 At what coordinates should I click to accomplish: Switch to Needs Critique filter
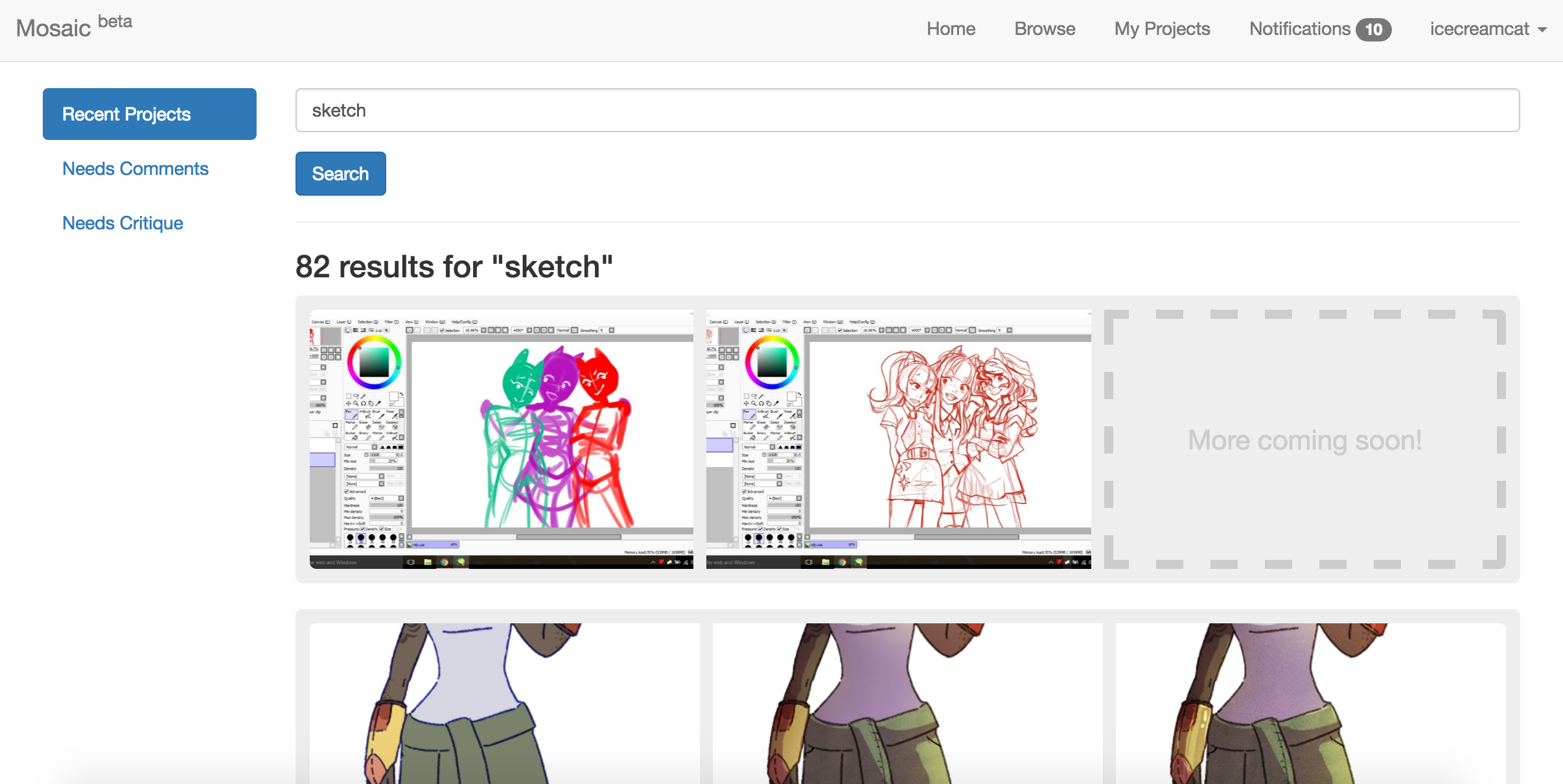pos(122,223)
